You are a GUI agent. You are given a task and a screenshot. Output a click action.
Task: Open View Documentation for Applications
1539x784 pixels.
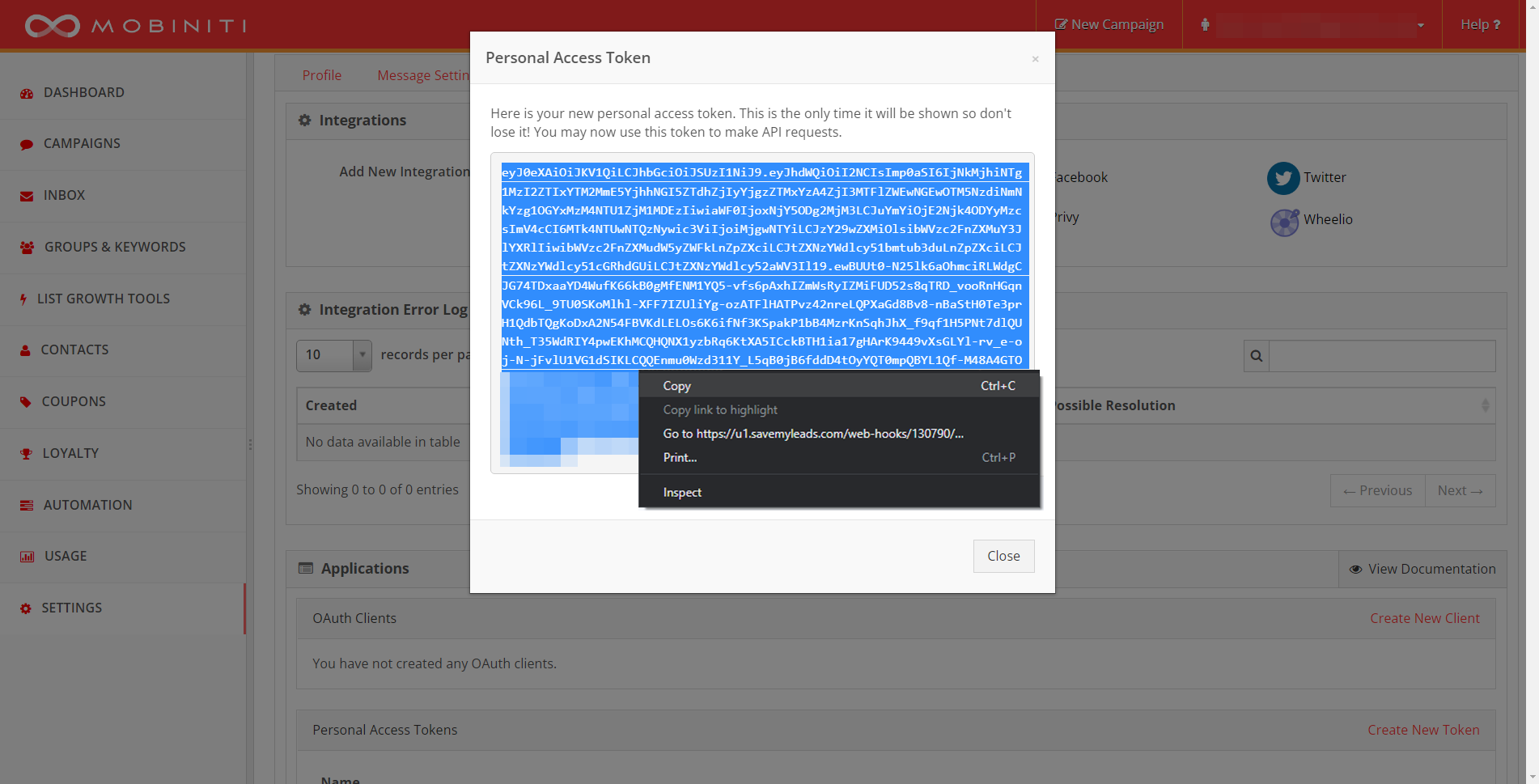tap(1422, 569)
